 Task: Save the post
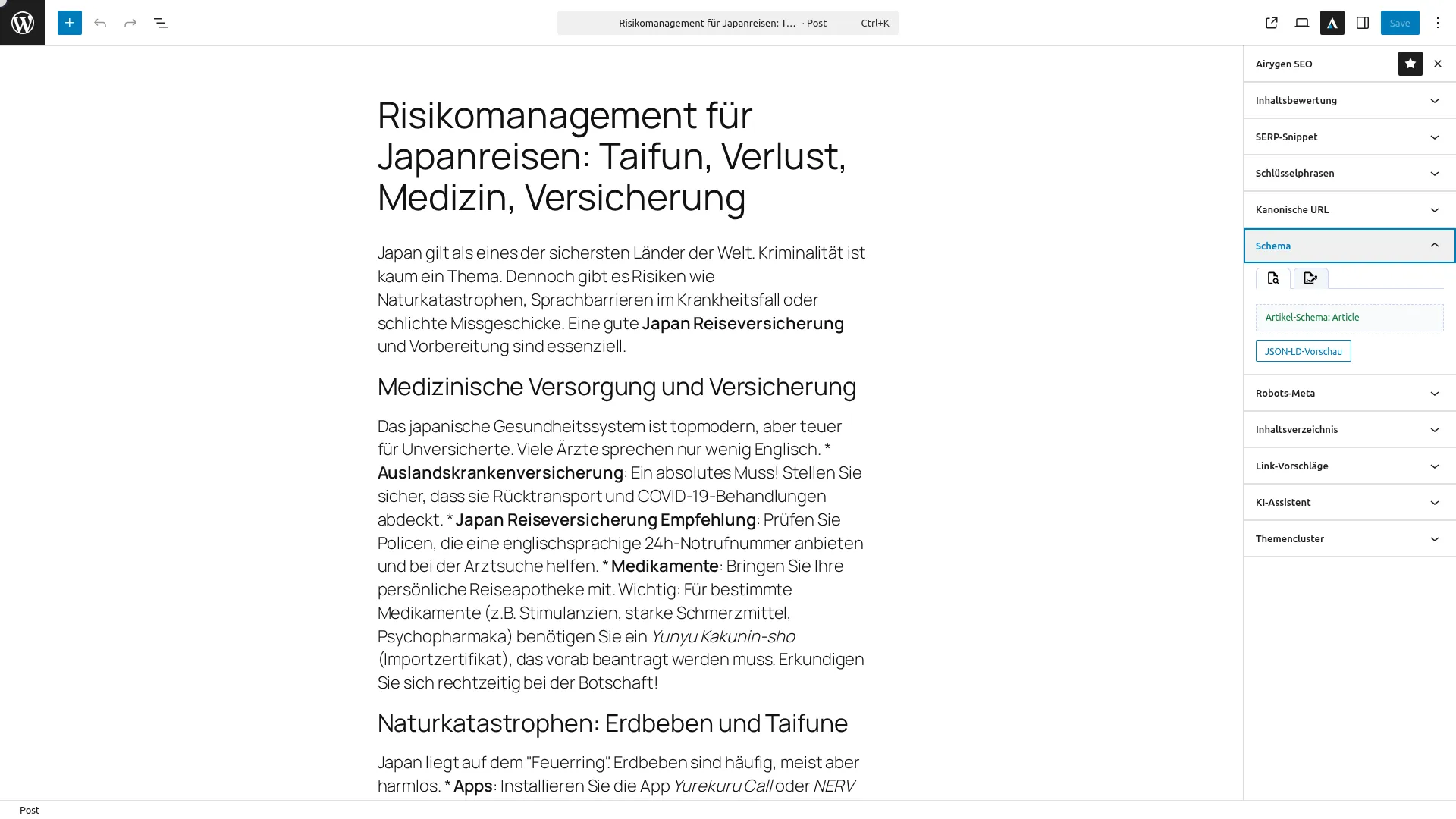click(x=1400, y=23)
